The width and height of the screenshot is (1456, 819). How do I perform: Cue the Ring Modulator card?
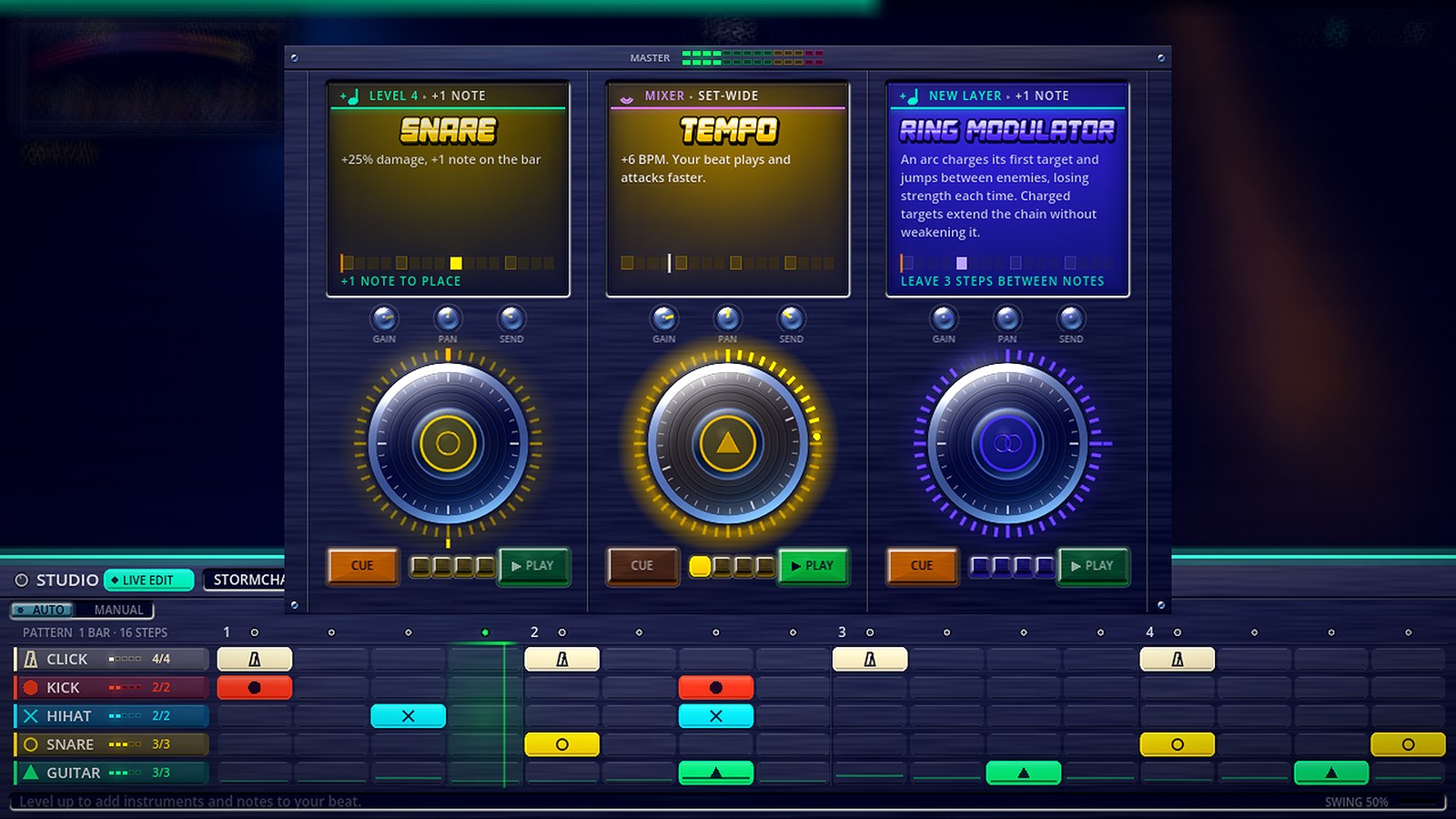(922, 565)
